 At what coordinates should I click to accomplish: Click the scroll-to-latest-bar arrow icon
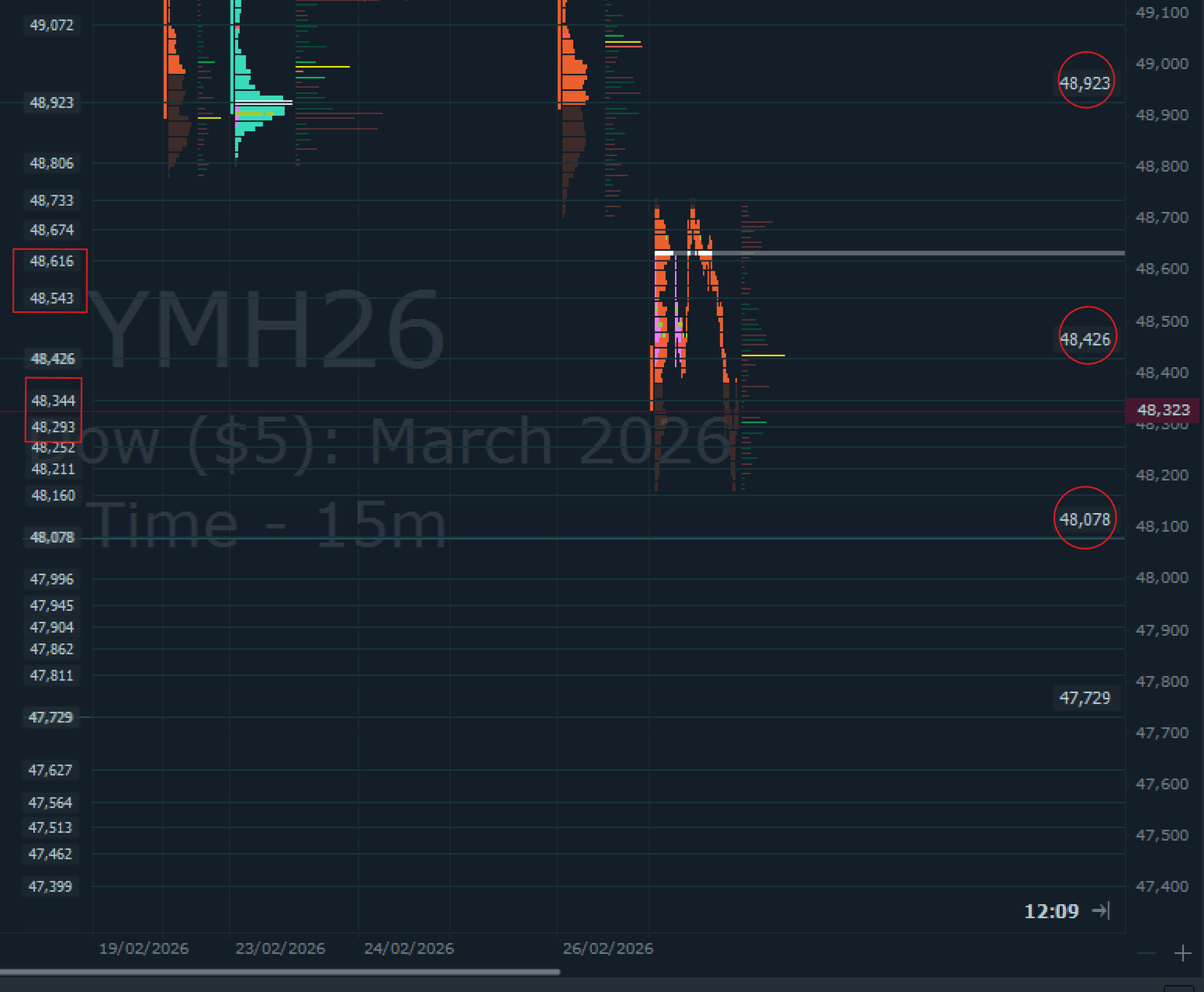(x=1101, y=910)
